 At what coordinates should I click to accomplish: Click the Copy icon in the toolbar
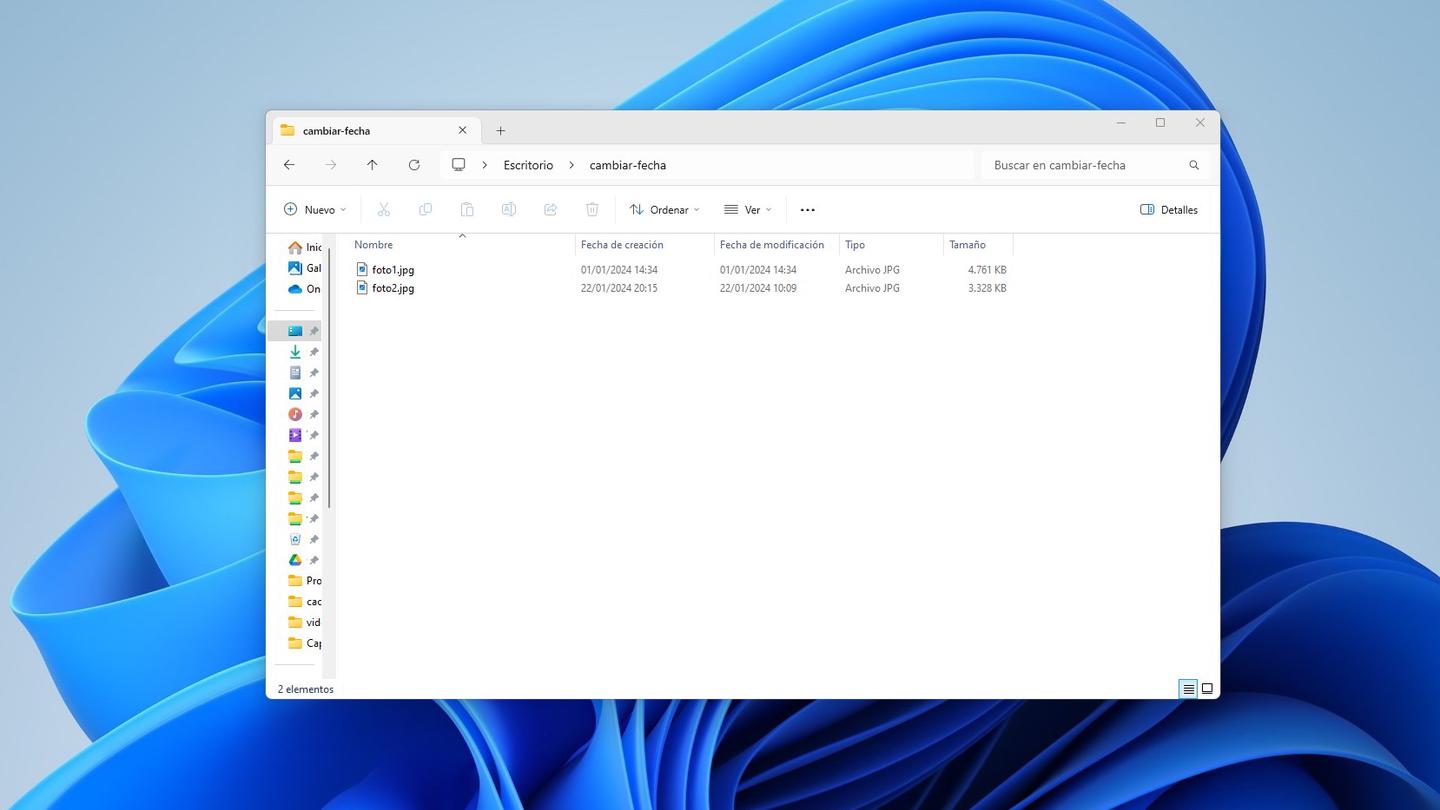click(x=425, y=209)
